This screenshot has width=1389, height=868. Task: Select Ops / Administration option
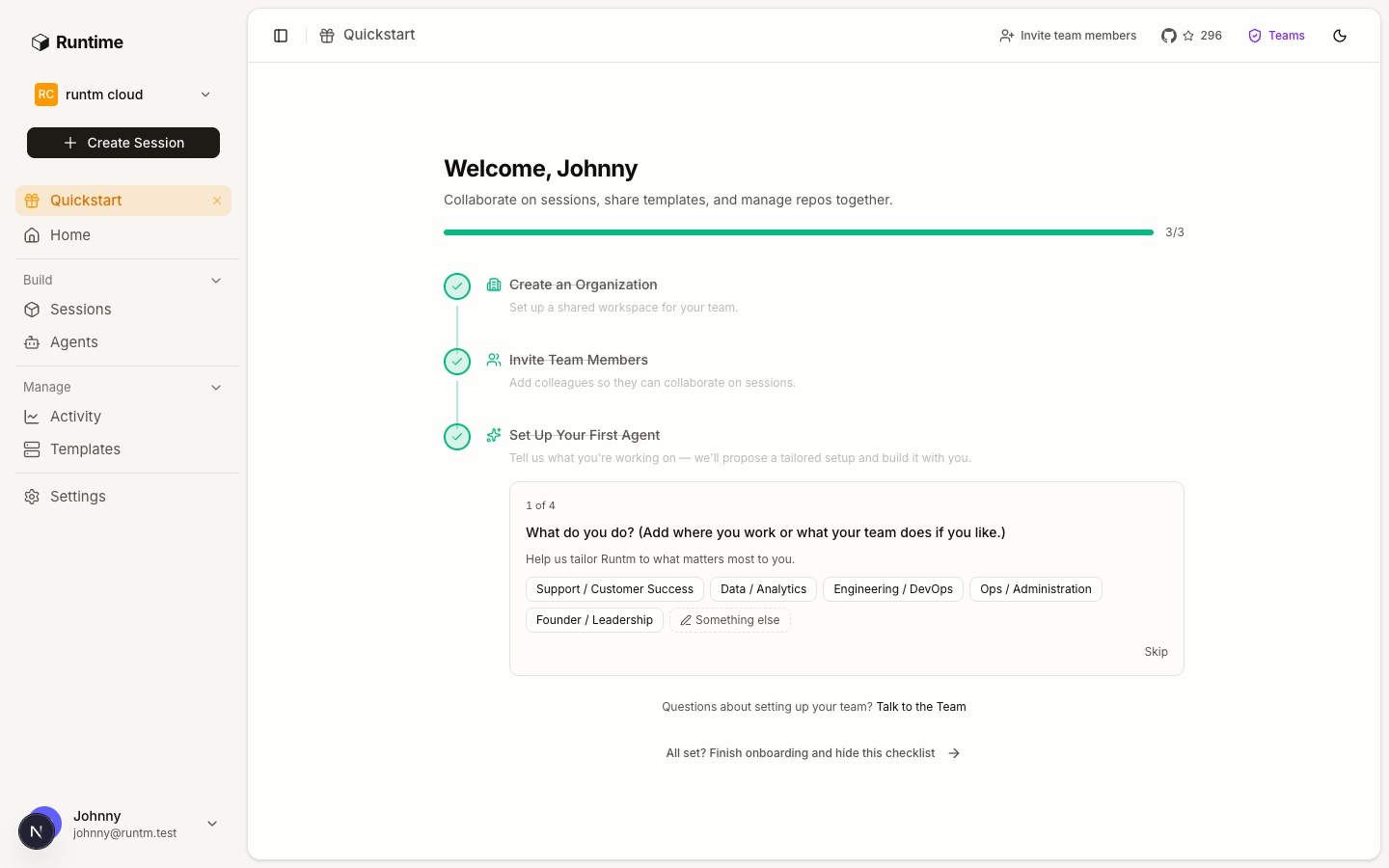[x=1036, y=589]
